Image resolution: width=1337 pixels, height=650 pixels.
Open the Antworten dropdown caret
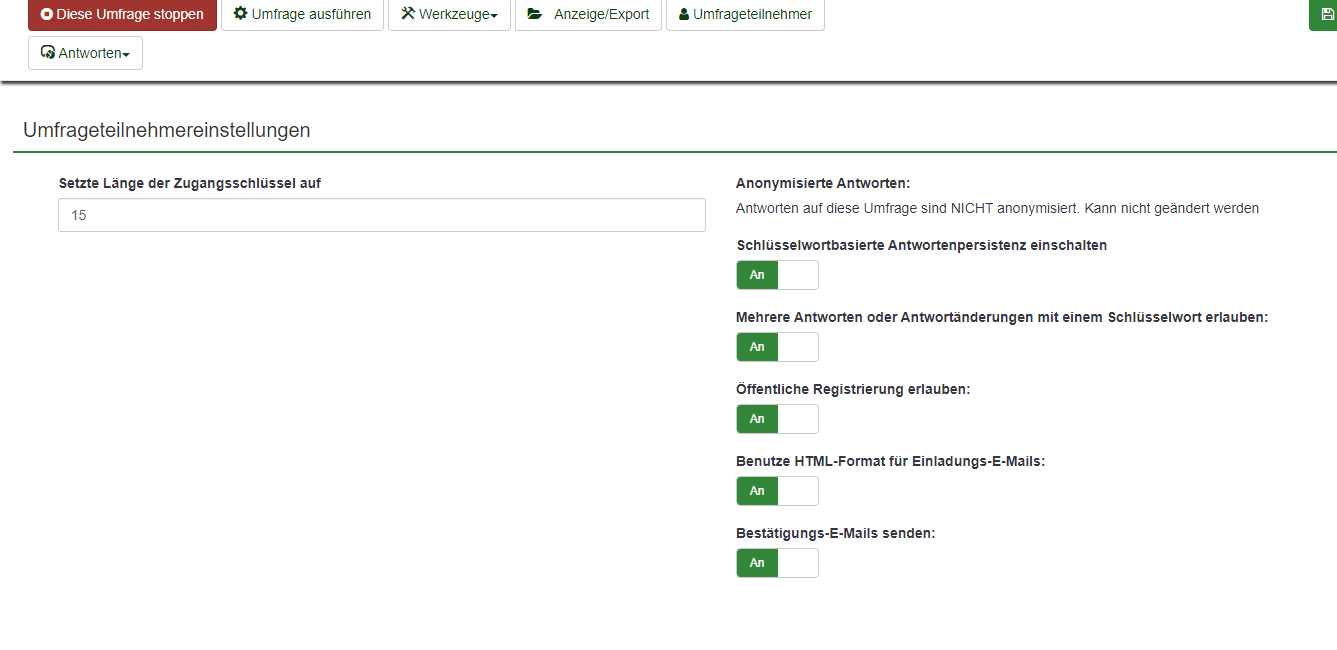[x=126, y=55]
